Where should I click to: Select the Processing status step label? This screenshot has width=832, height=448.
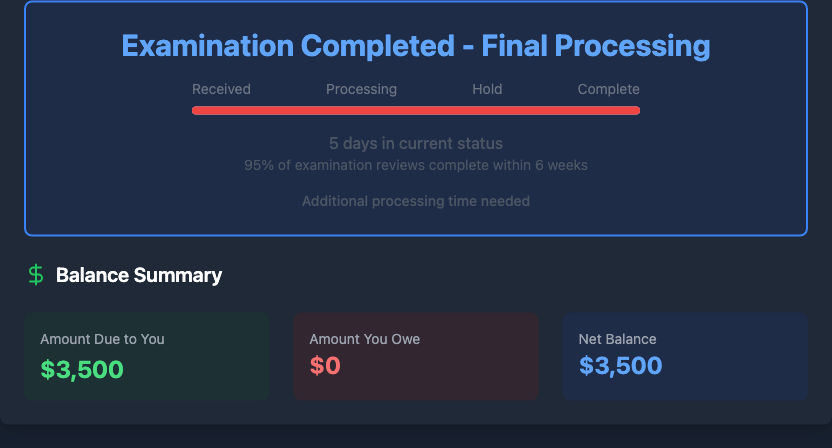(x=361, y=89)
